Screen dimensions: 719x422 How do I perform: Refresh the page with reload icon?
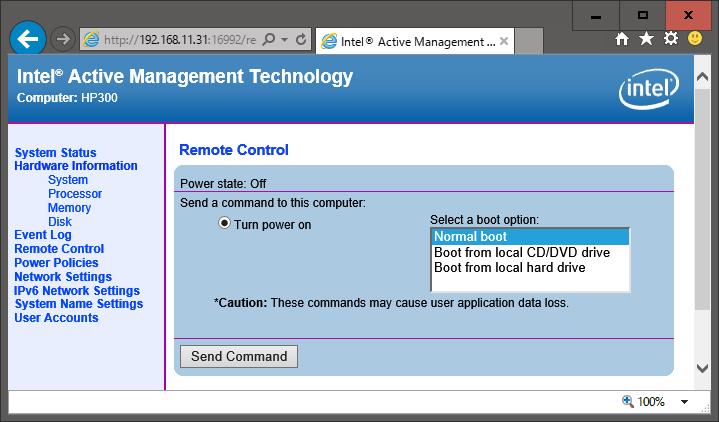coord(301,40)
